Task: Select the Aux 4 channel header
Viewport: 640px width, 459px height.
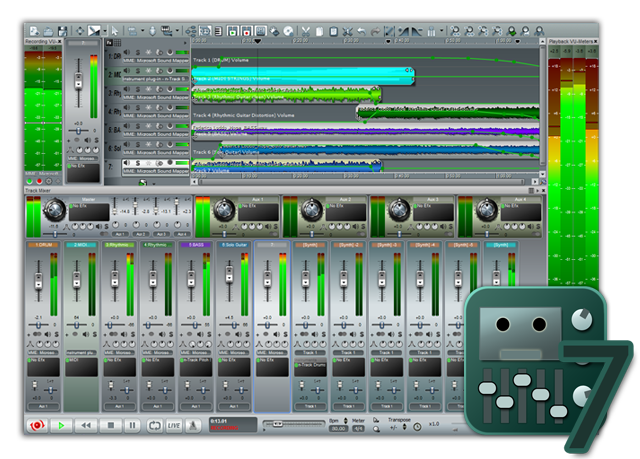Action: tap(520, 199)
